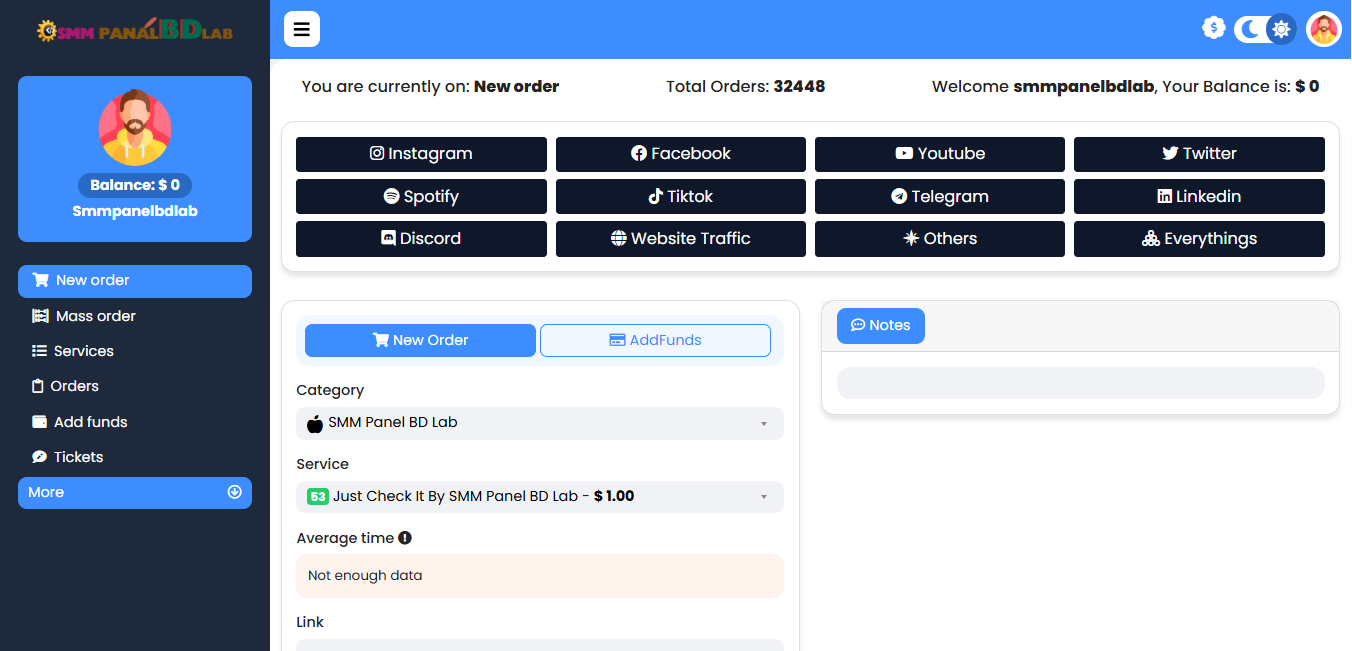Viewport: 1352px width, 651px height.
Task: Filter services by Instagram
Action: [421, 154]
